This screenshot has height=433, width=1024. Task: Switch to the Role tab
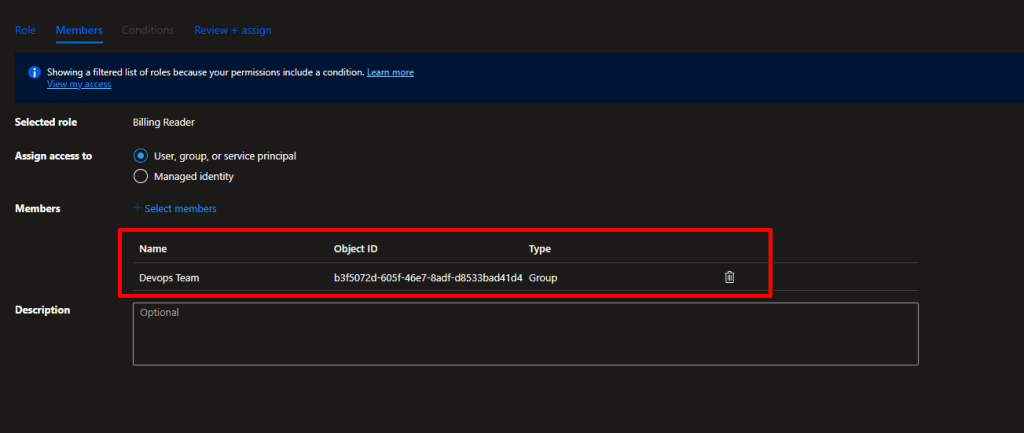click(x=25, y=30)
